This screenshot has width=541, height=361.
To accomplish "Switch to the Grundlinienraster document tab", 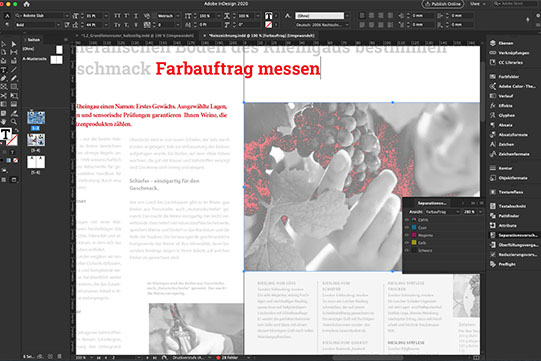I will [x=137, y=36].
